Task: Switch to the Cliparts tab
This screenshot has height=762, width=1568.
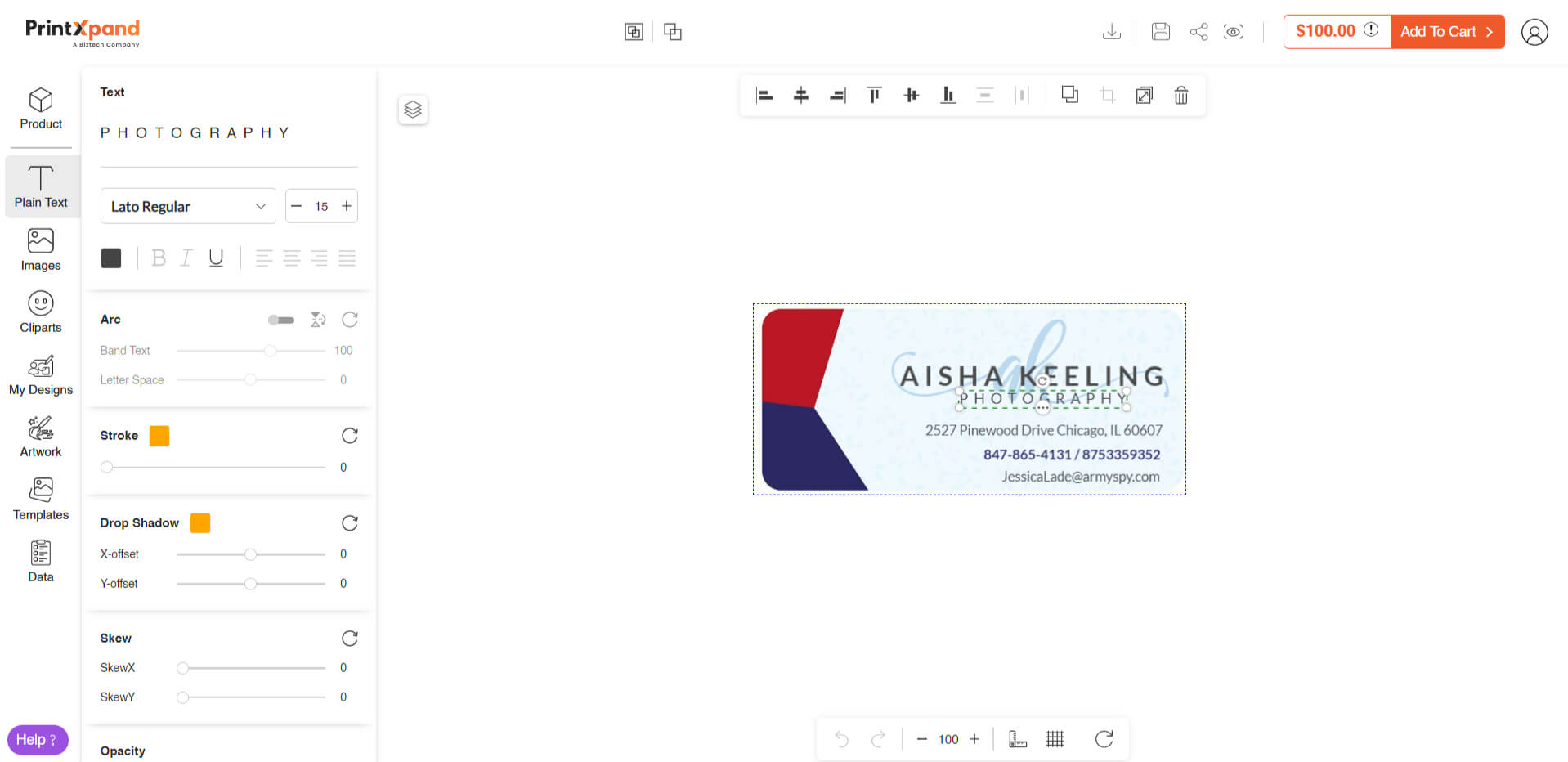Action: 41,312
